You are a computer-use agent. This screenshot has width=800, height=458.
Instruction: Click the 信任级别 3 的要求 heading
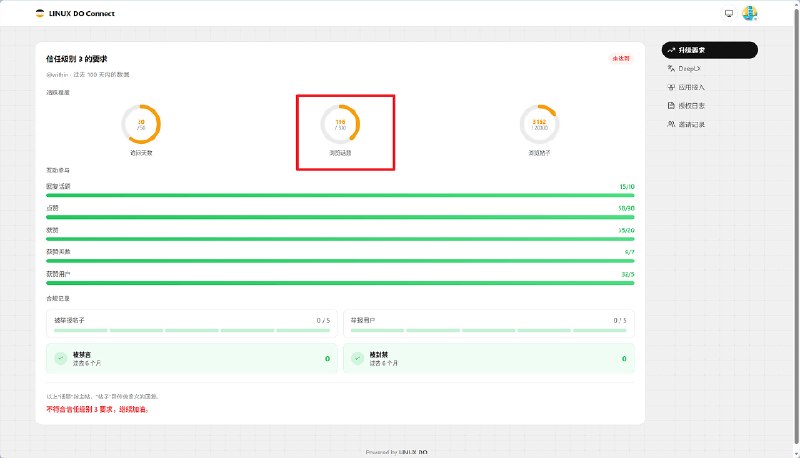(x=77, y=59)
